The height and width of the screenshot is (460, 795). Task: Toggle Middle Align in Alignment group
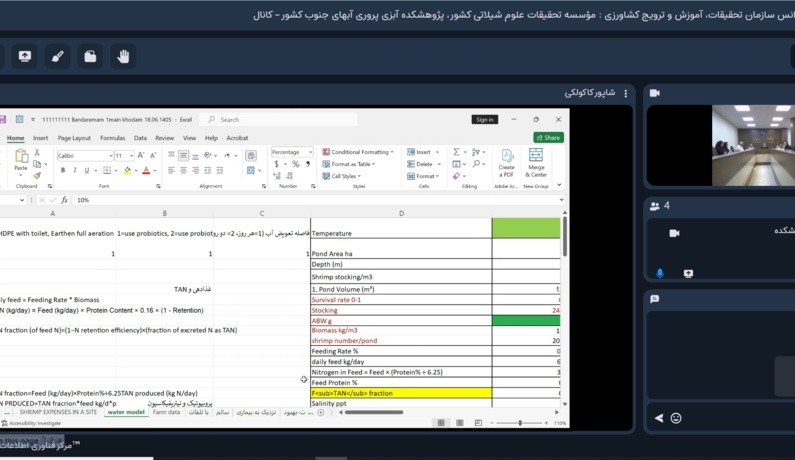tap(183, 155)
